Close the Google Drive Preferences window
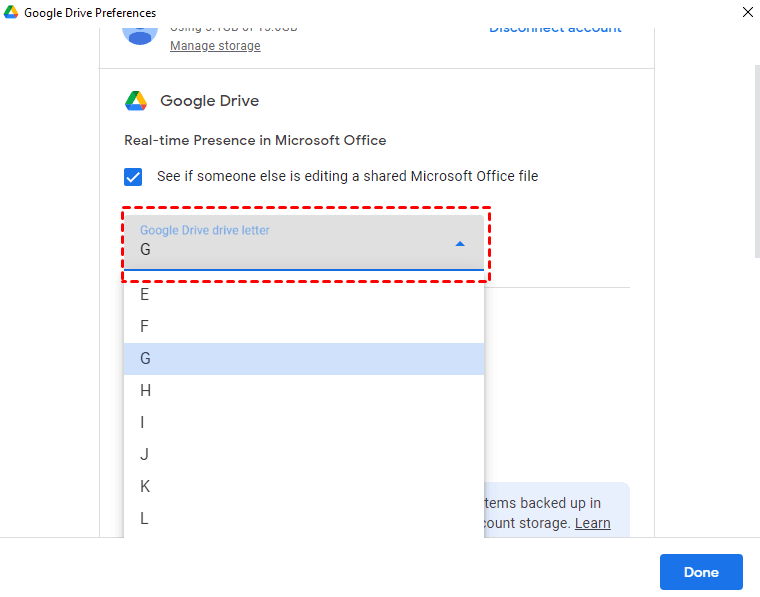 point(747,12)
